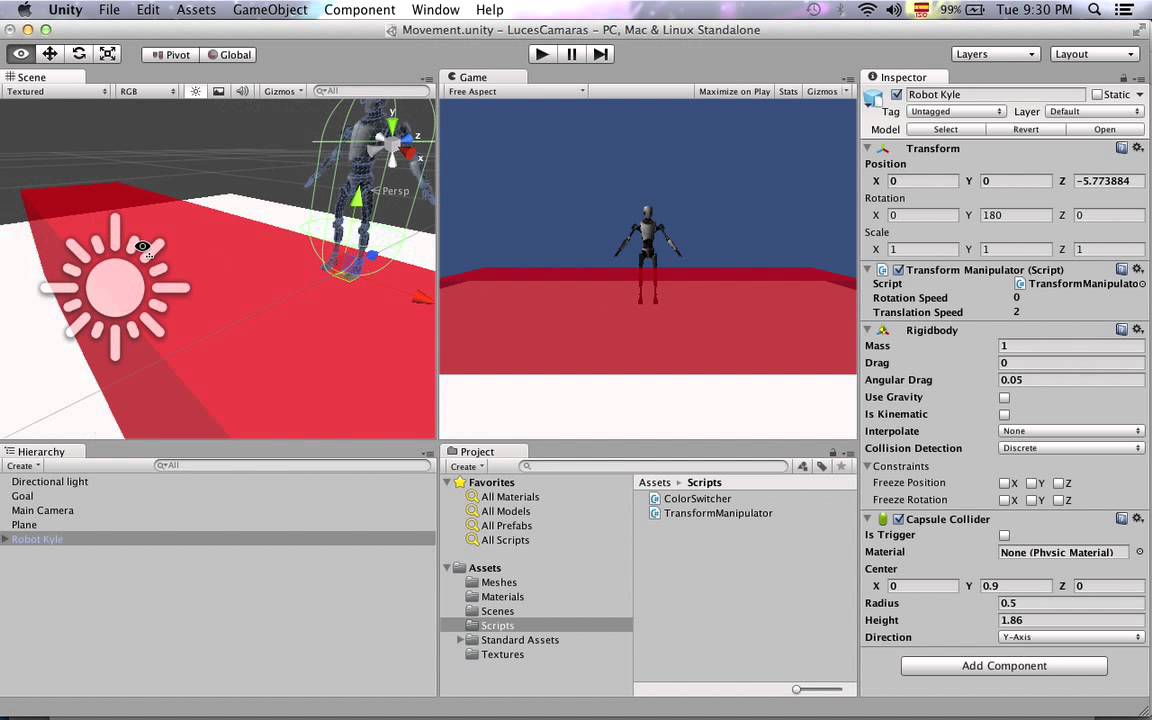The width and height of the screenshot is (1152, 720).
Task: Click the volume icon in menu bar
Action: [894, 10]
